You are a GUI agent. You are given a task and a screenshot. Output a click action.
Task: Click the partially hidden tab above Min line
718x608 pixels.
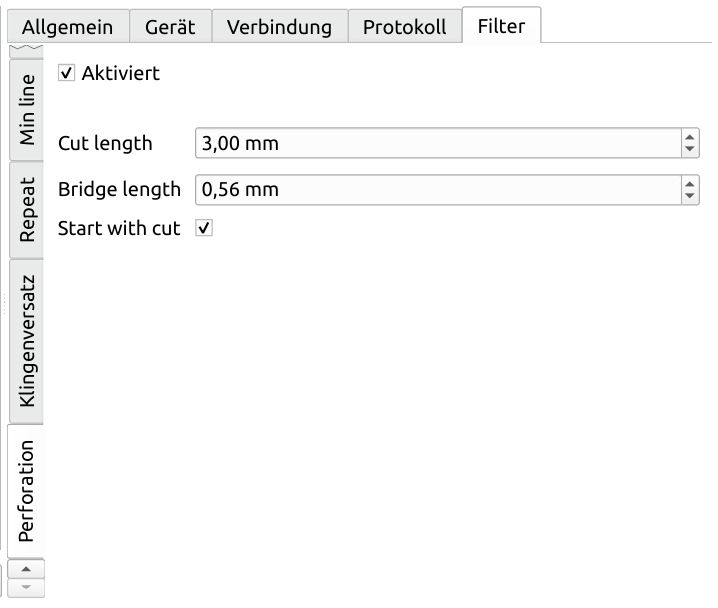coord(27,51)
